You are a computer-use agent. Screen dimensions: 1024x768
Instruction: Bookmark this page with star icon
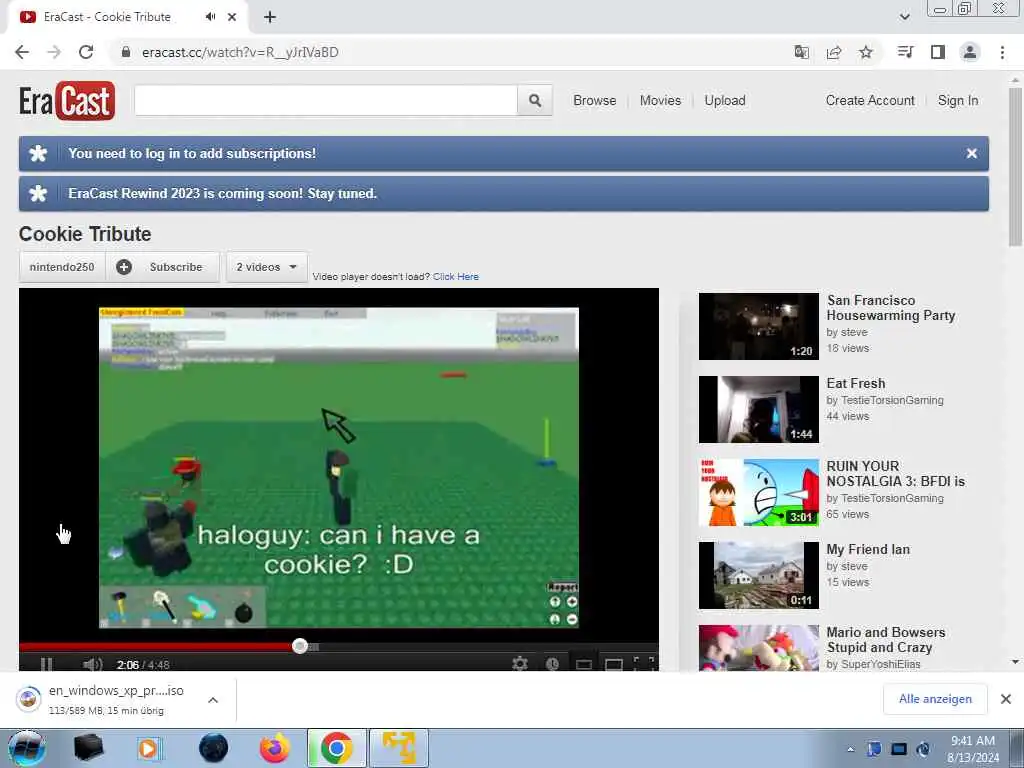(x=866, y=52)
